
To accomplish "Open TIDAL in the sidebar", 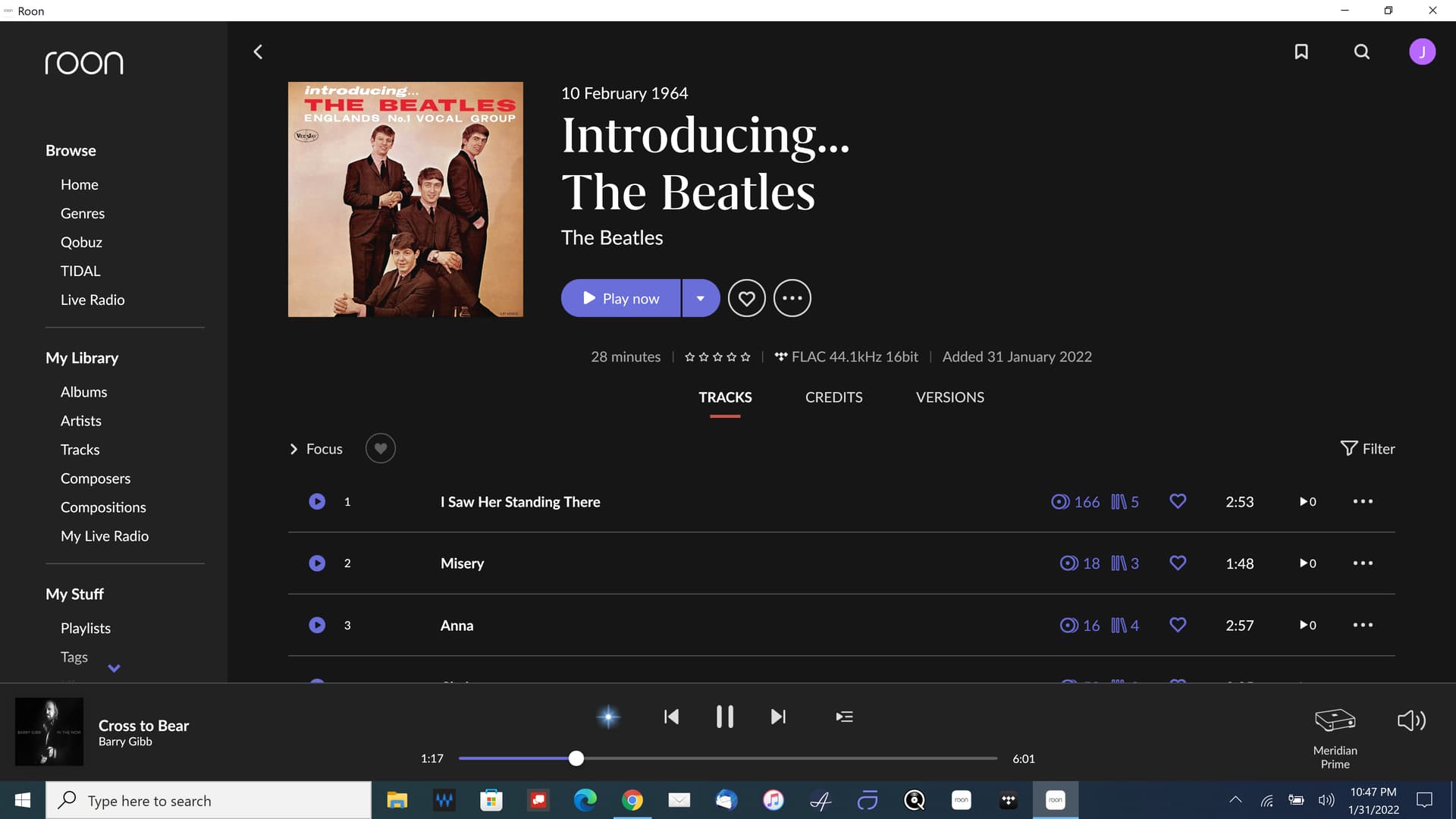I will [80, 271].
